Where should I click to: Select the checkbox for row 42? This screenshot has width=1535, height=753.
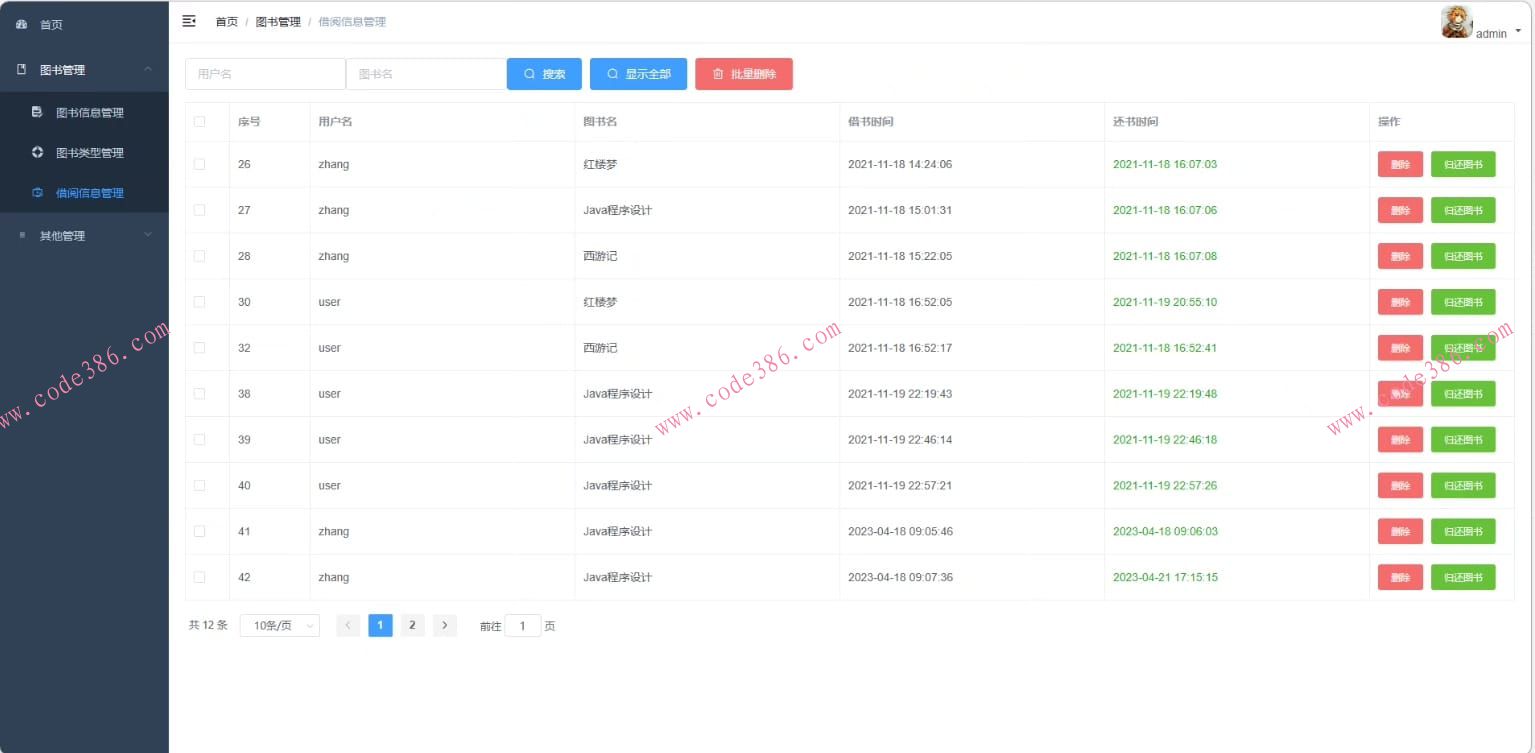[x=199, y=577]
